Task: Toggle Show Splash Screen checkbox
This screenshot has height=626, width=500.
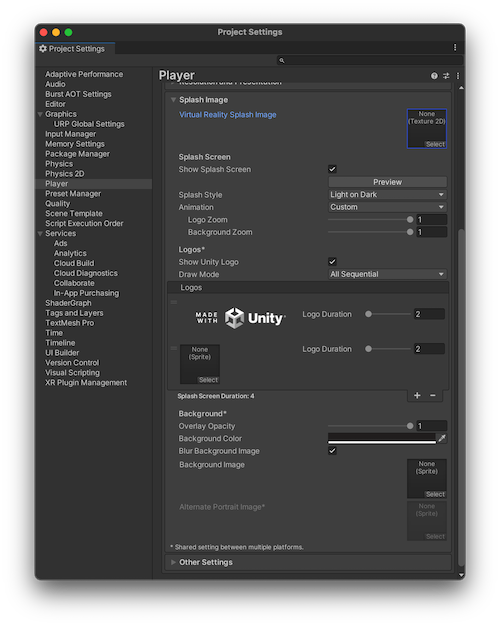Action: click(x=332, y=169)
